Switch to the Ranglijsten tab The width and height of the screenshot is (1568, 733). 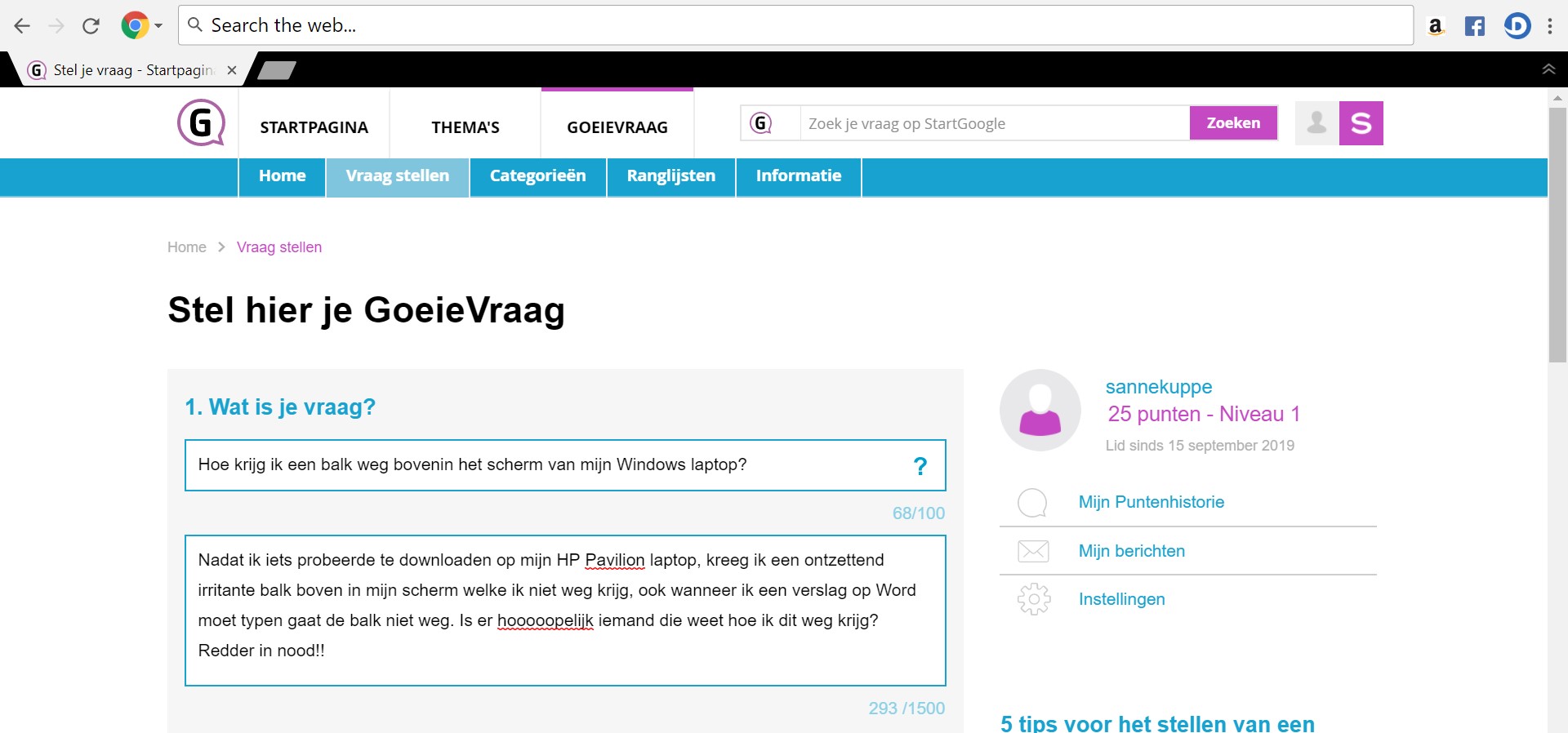tap(670, 176)
